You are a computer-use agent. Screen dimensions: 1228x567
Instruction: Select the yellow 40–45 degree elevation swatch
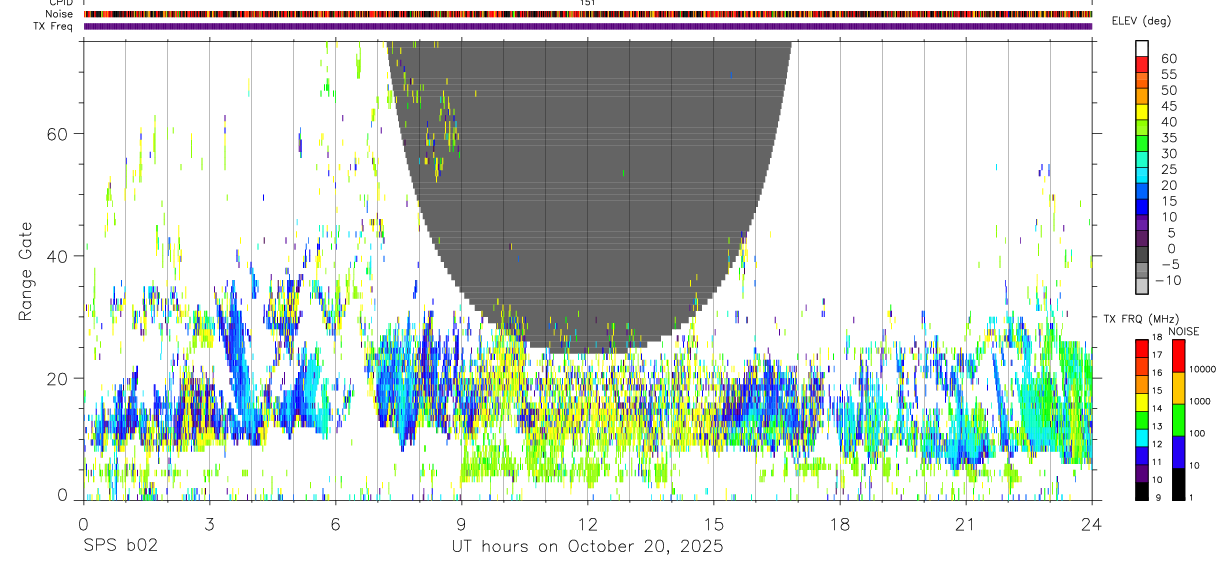pyautogui.click(x=1142, y=114)
